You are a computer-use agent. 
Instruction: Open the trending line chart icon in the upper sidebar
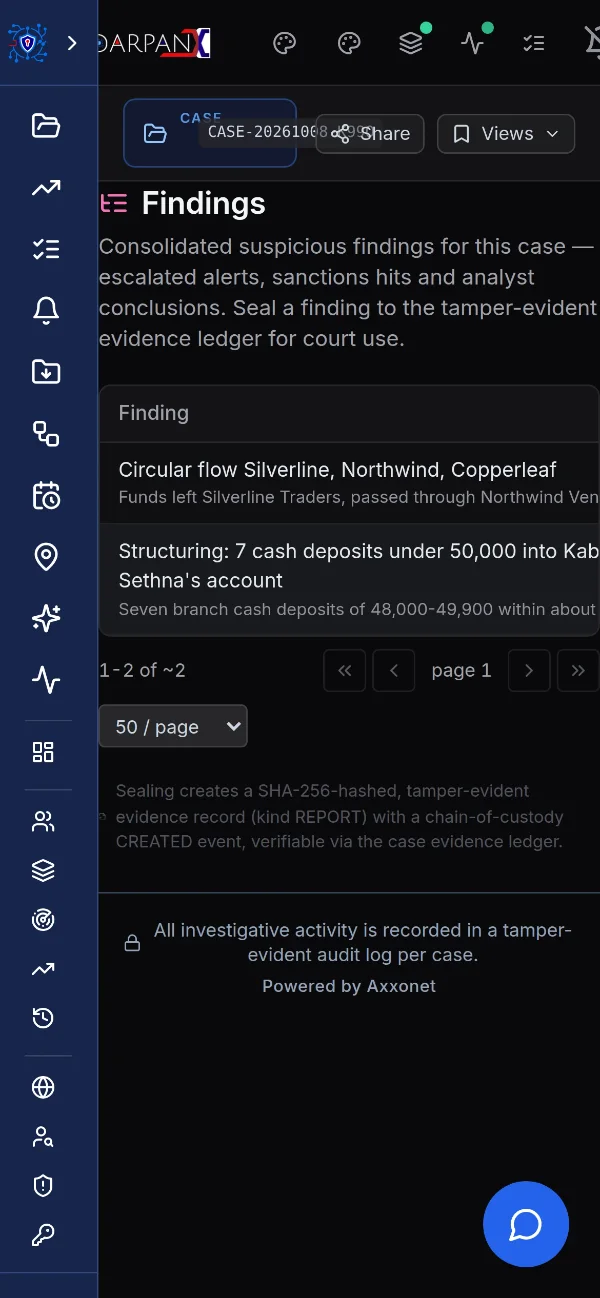click(x=46, y=187)
